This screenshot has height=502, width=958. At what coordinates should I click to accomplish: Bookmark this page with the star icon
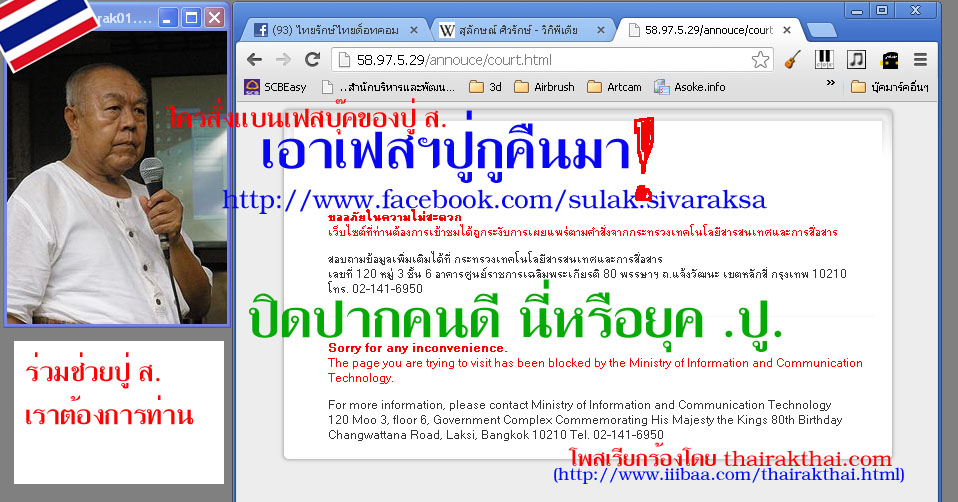(760, 60)
